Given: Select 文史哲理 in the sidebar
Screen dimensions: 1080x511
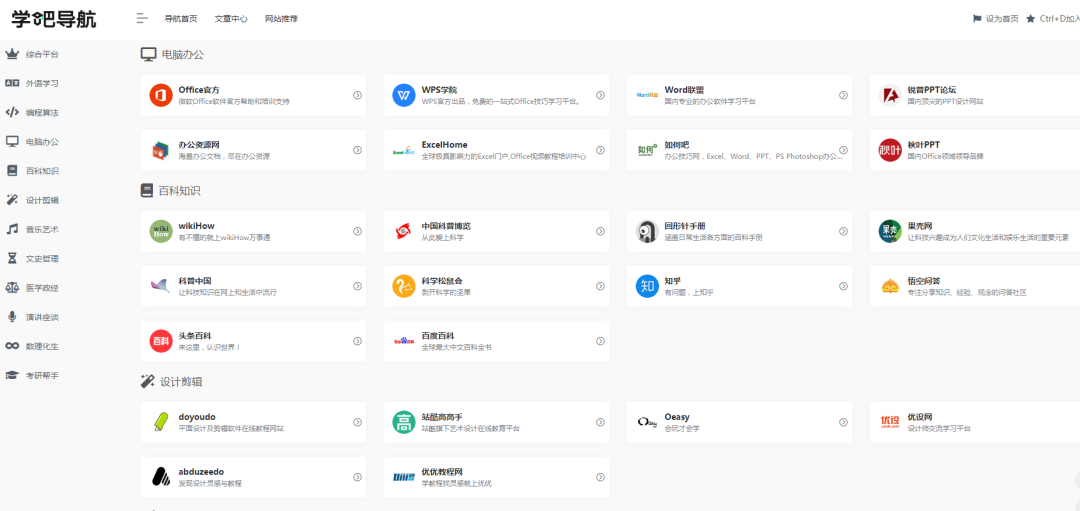Looking at the screenshot, I should 42,259.
